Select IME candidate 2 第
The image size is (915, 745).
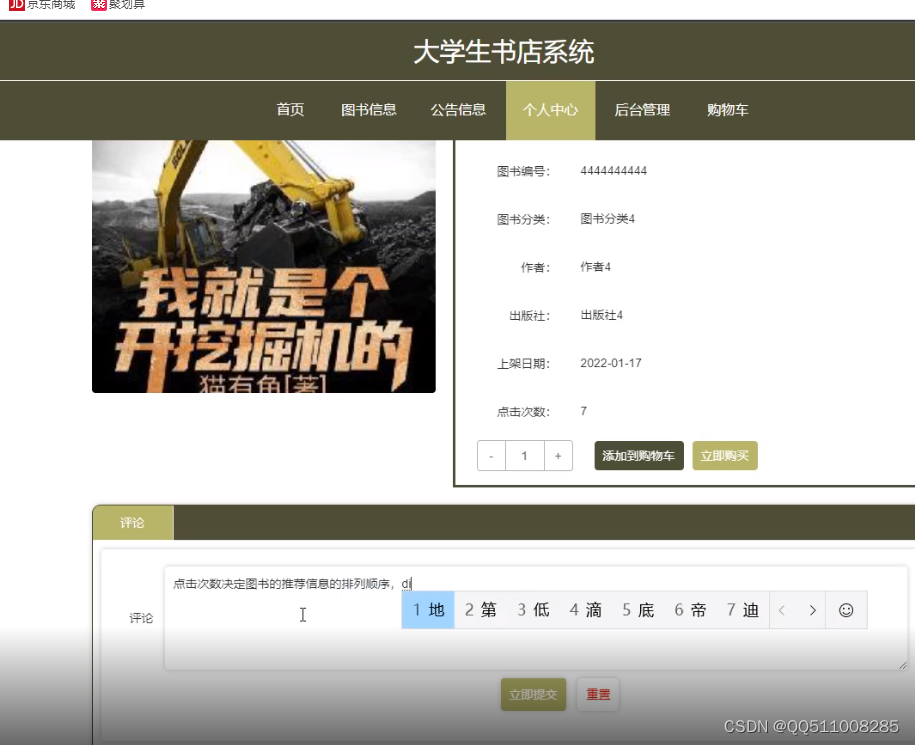(x=480, y=610)
